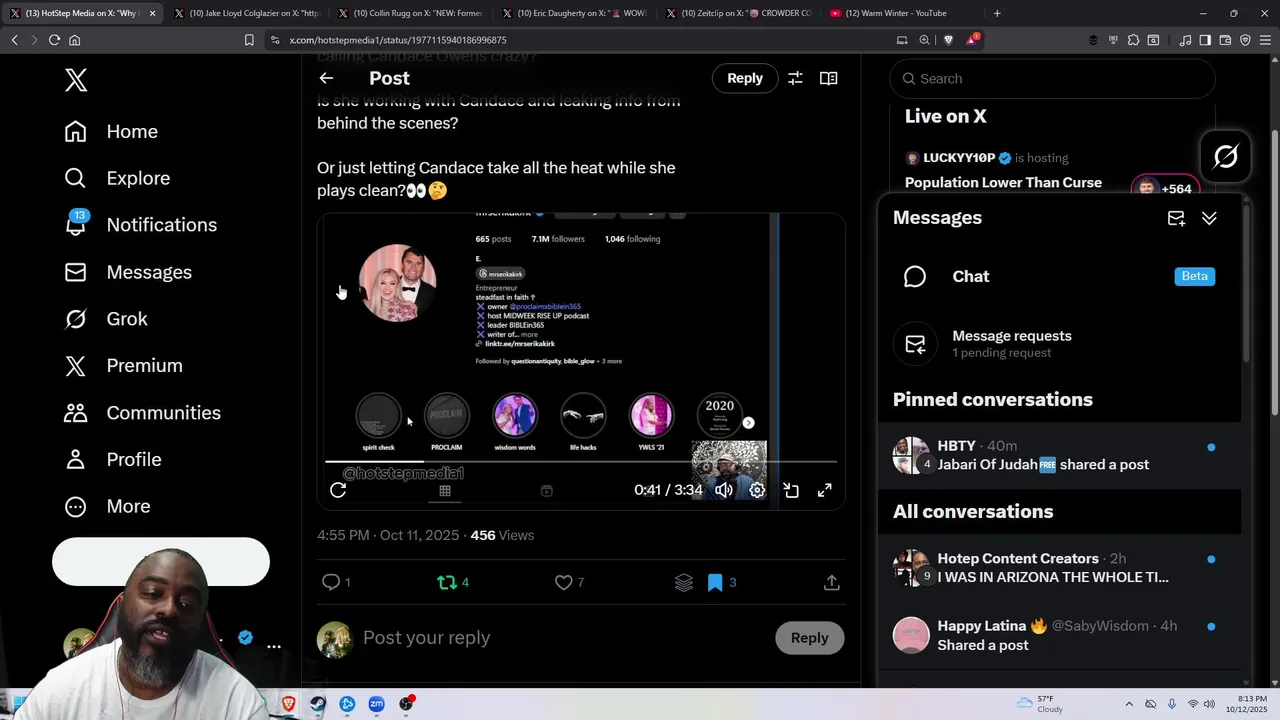Open a new browser tab
The width and height of the screenshot is (1280, 720).
997,13
